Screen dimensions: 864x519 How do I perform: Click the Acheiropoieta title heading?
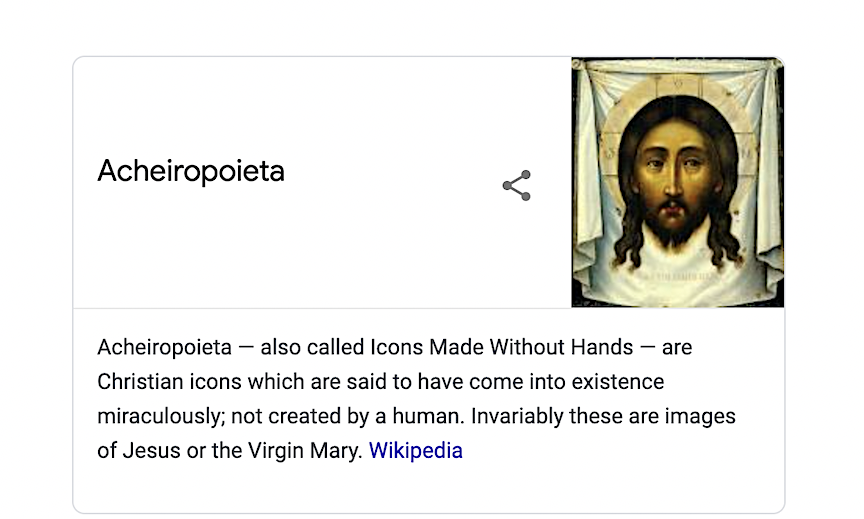[191, 171]
